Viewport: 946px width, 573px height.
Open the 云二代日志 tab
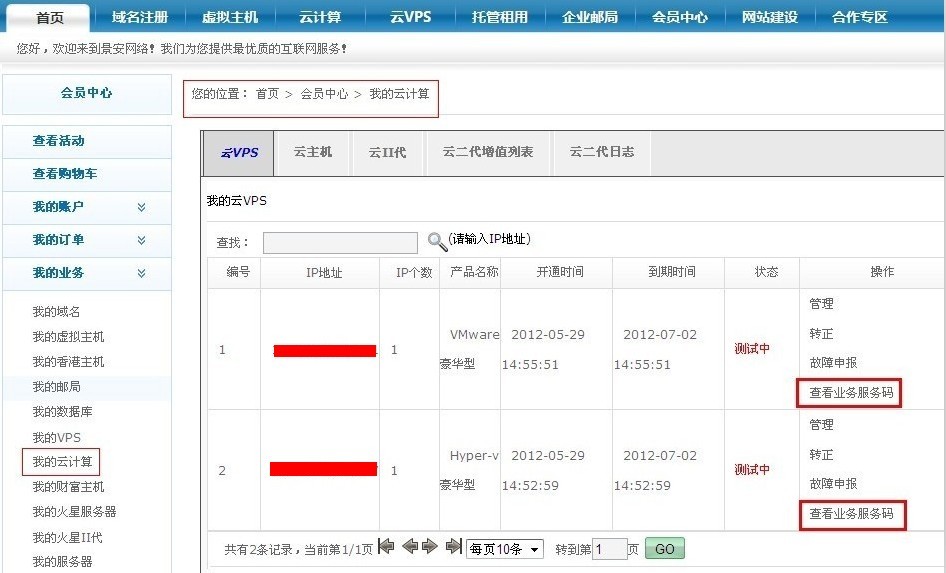[x=601, y=152]
